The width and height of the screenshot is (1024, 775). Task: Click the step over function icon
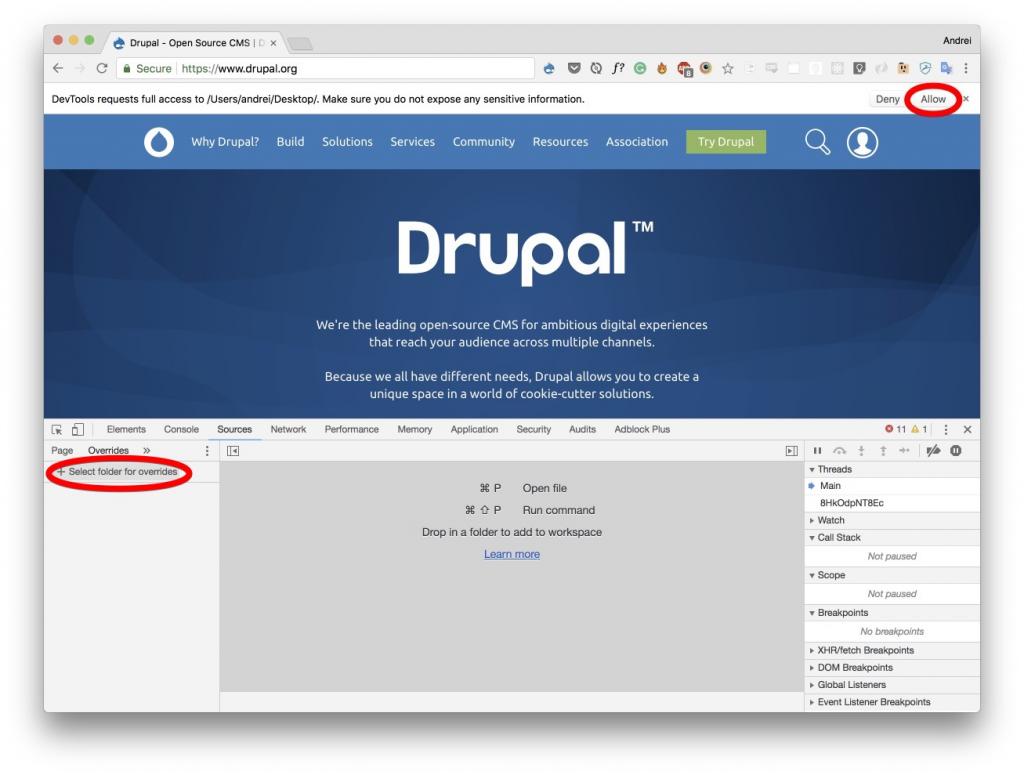point(840,451)
